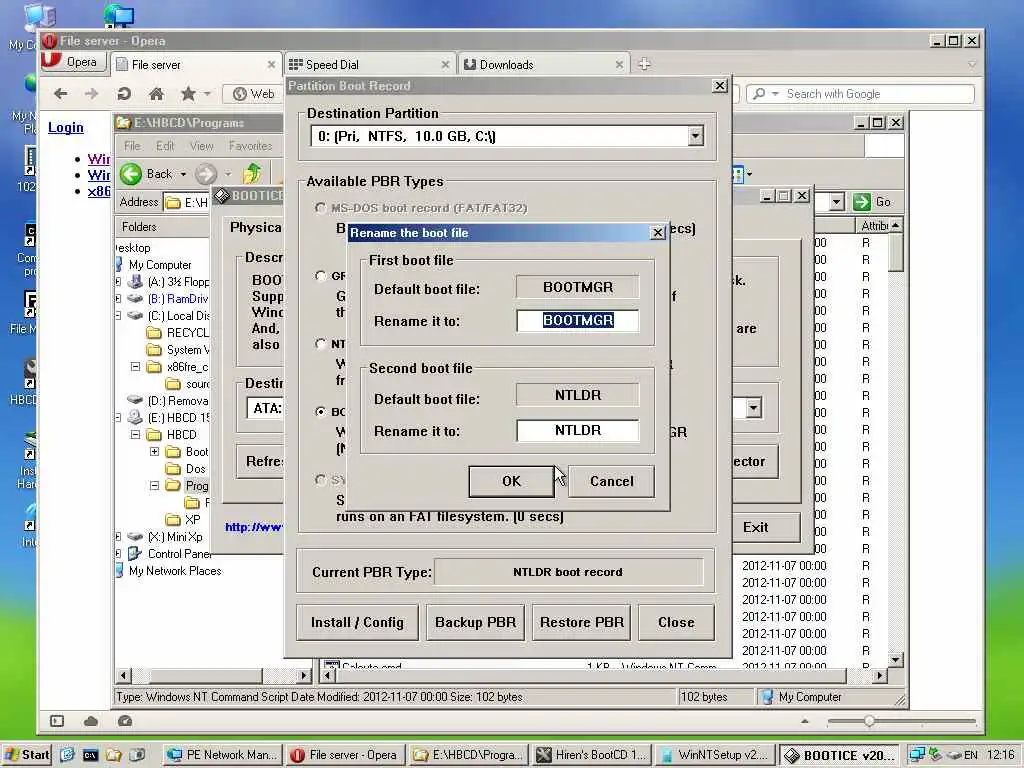The image size is (1024, 768).
Task: Open the Explorer File menu
Action: [x=132, y=146]
